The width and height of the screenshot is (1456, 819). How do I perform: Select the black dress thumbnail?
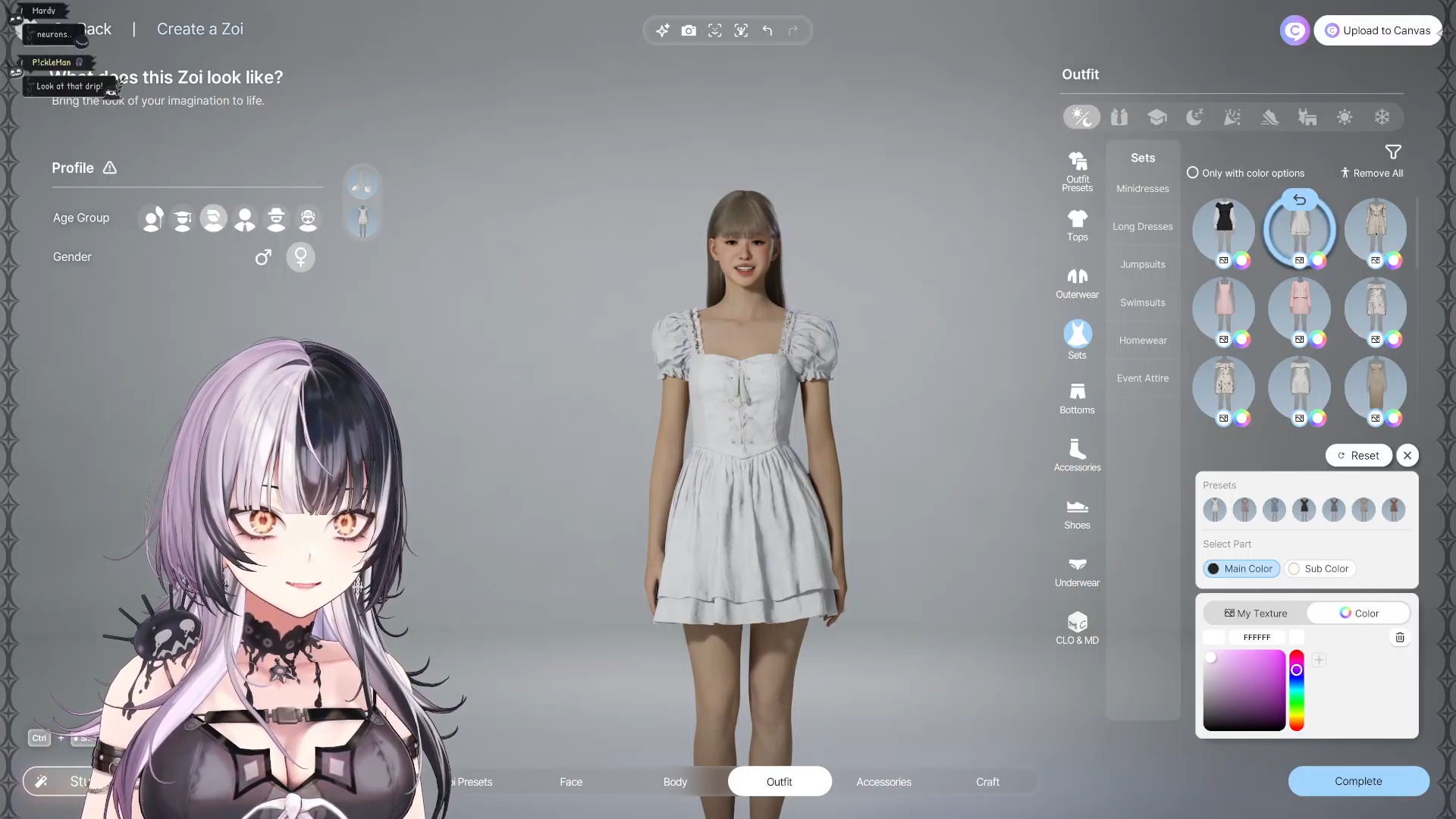pos(1223,227)
